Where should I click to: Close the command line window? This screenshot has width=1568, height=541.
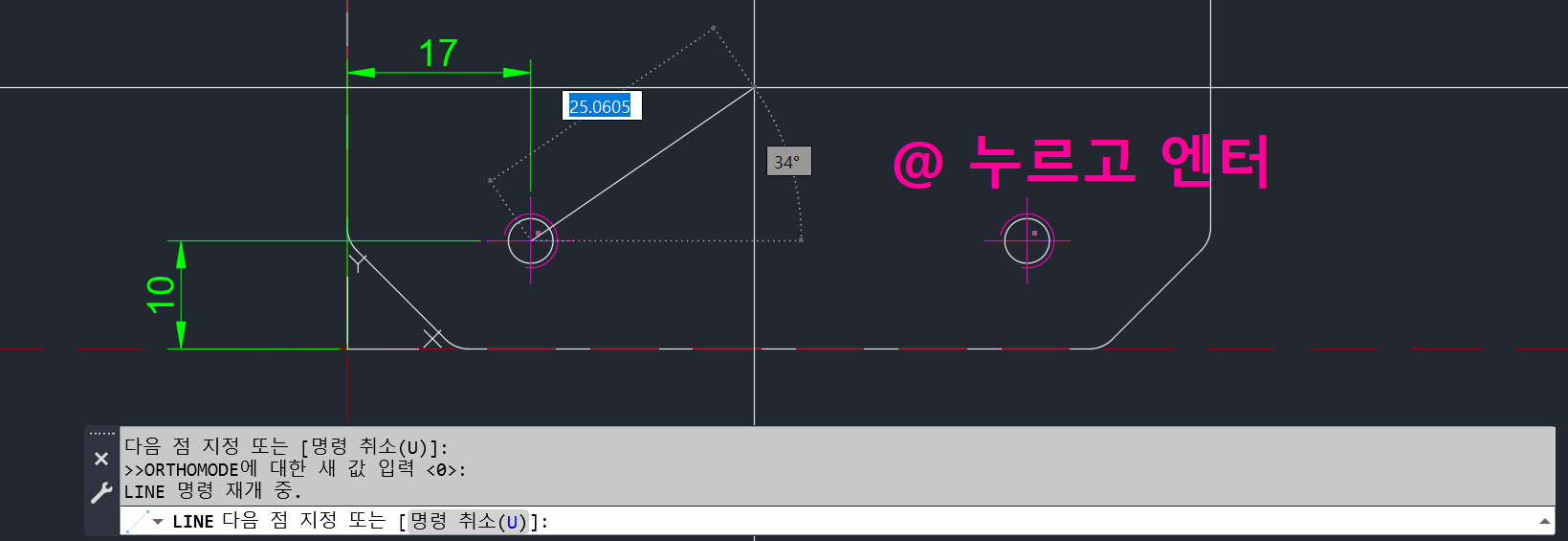tap(101, 459)
